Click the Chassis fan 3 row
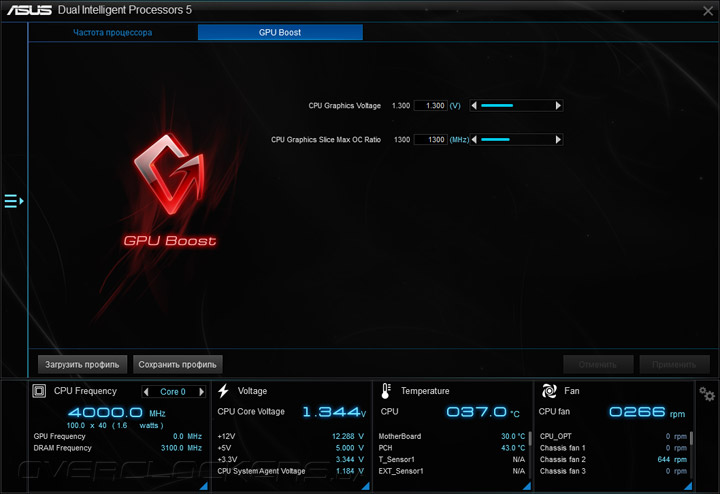 tap(613, 471)
